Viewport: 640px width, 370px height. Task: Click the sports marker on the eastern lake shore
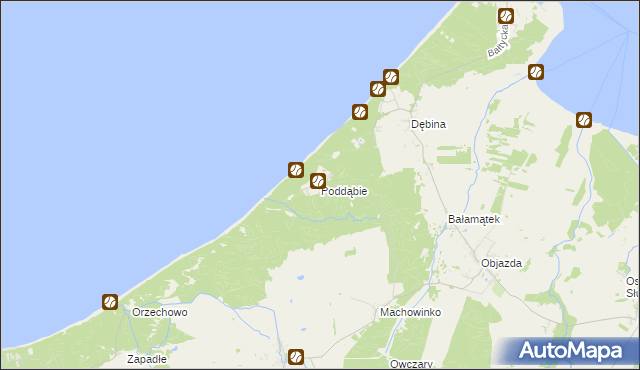(584, 120)
